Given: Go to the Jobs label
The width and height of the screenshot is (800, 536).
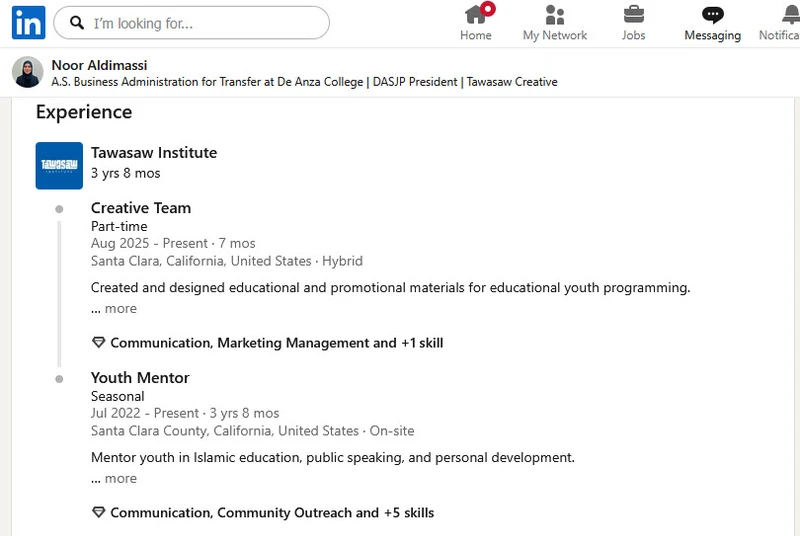Looking at the screenshot, I should point(633,35).
